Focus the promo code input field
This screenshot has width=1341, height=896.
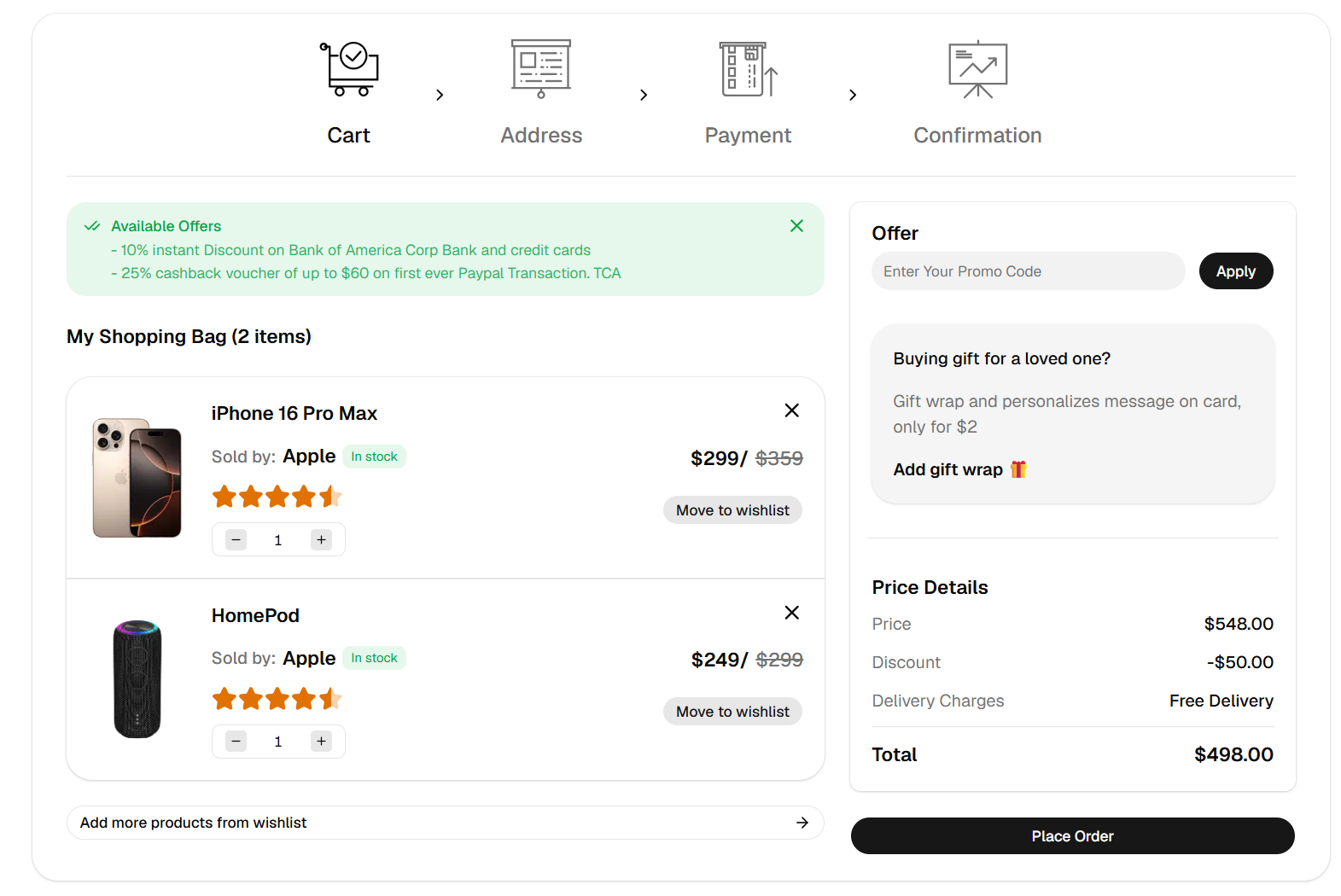point(1028,271)
